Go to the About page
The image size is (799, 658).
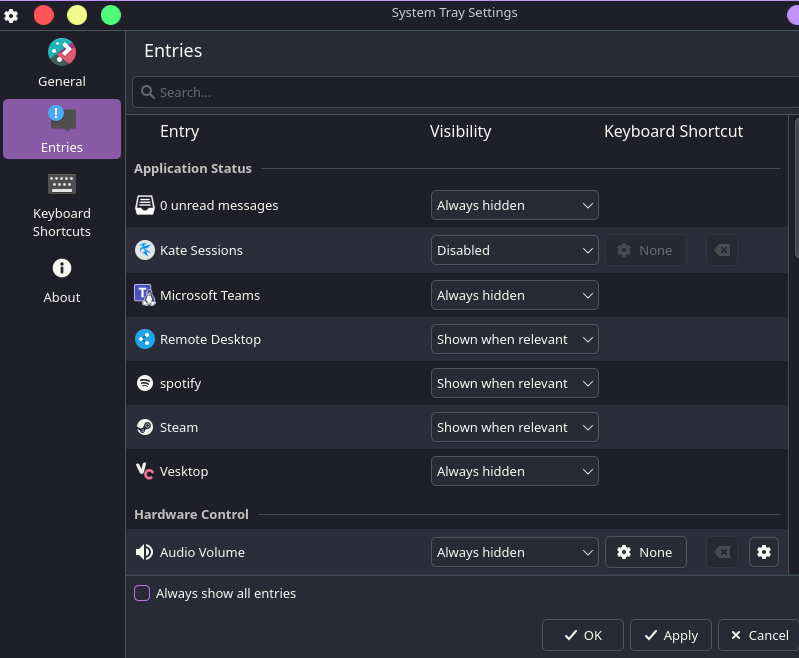tap(62, 280)
